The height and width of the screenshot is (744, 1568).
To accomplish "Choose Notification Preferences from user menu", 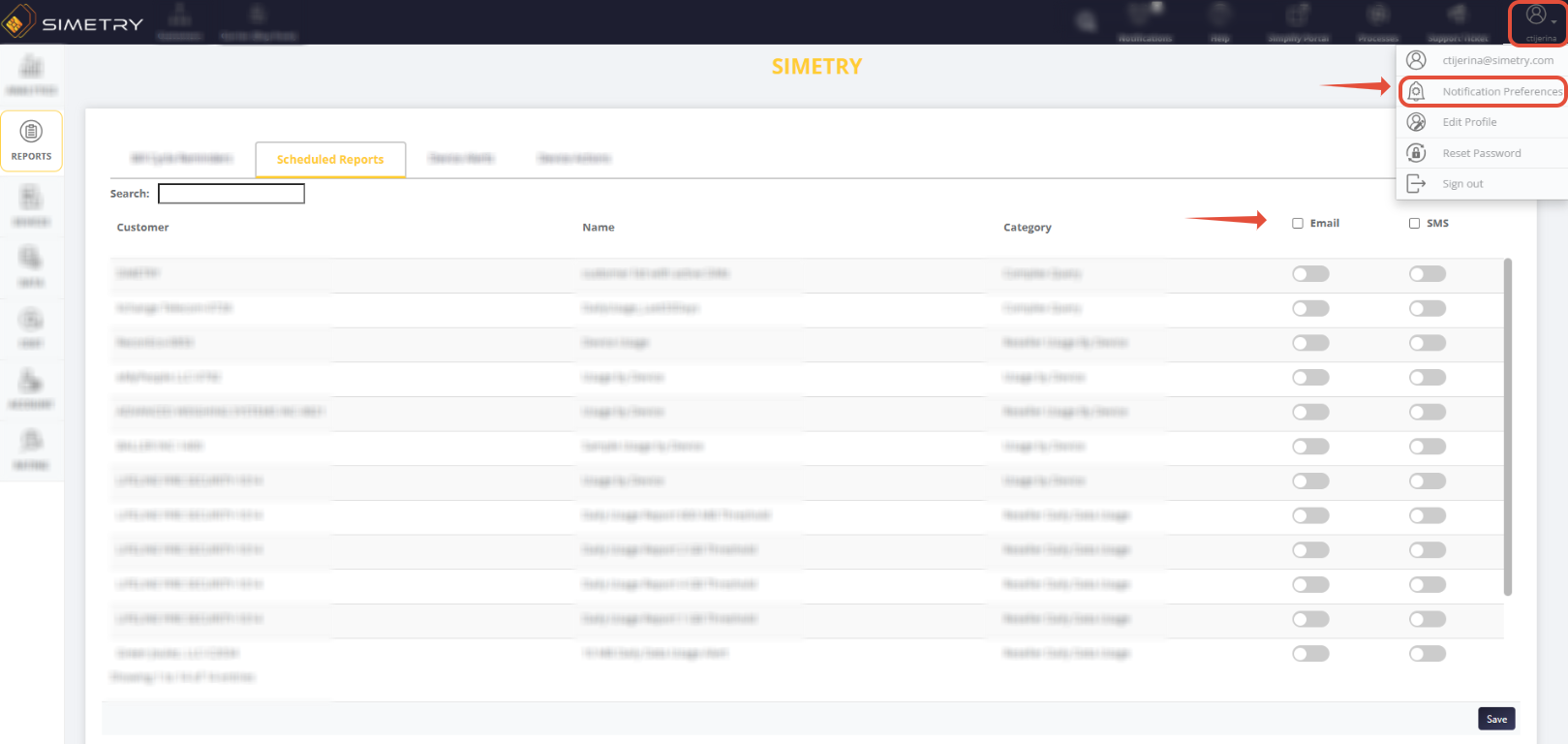I will pos(1483,91).
